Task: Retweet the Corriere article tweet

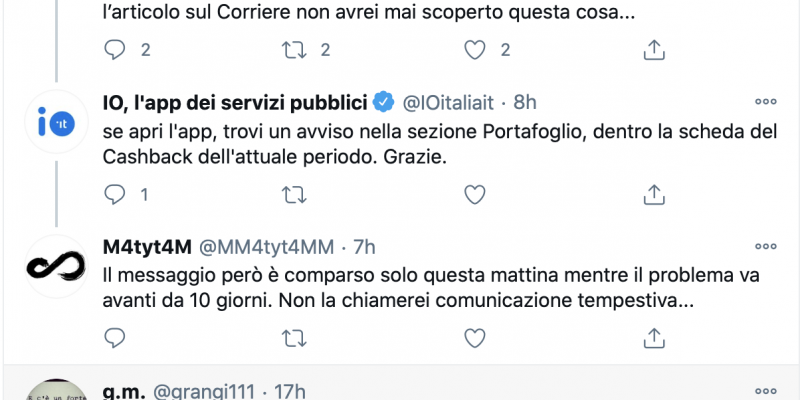Action: 294,50
